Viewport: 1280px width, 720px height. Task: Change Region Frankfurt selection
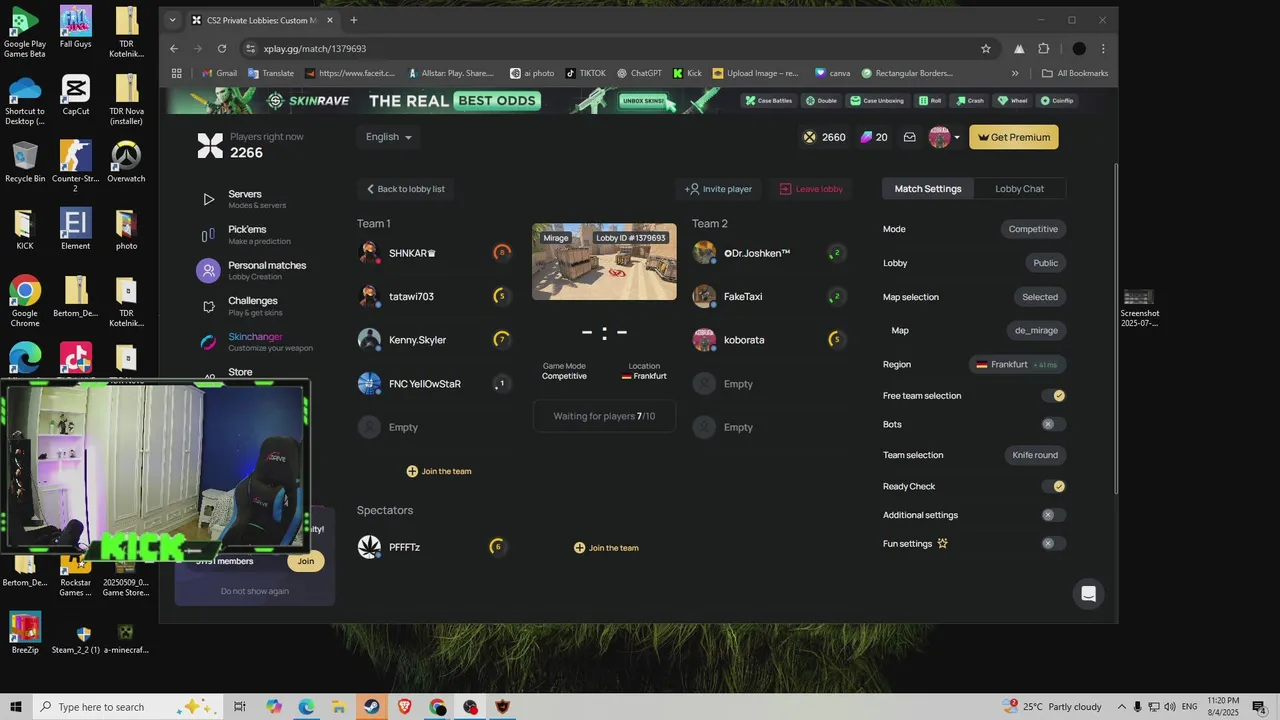coord(1018,364)
